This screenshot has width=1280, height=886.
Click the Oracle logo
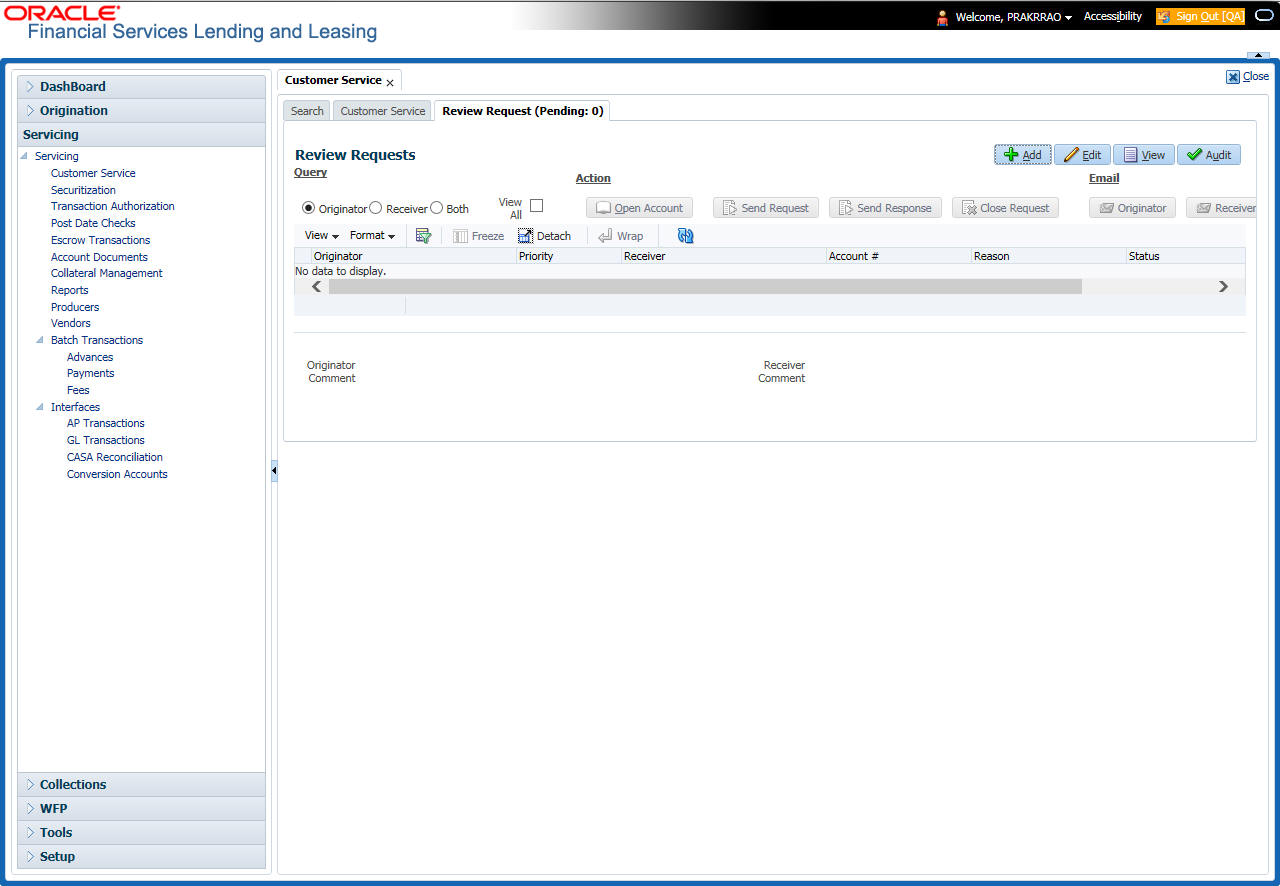(62, 12)
